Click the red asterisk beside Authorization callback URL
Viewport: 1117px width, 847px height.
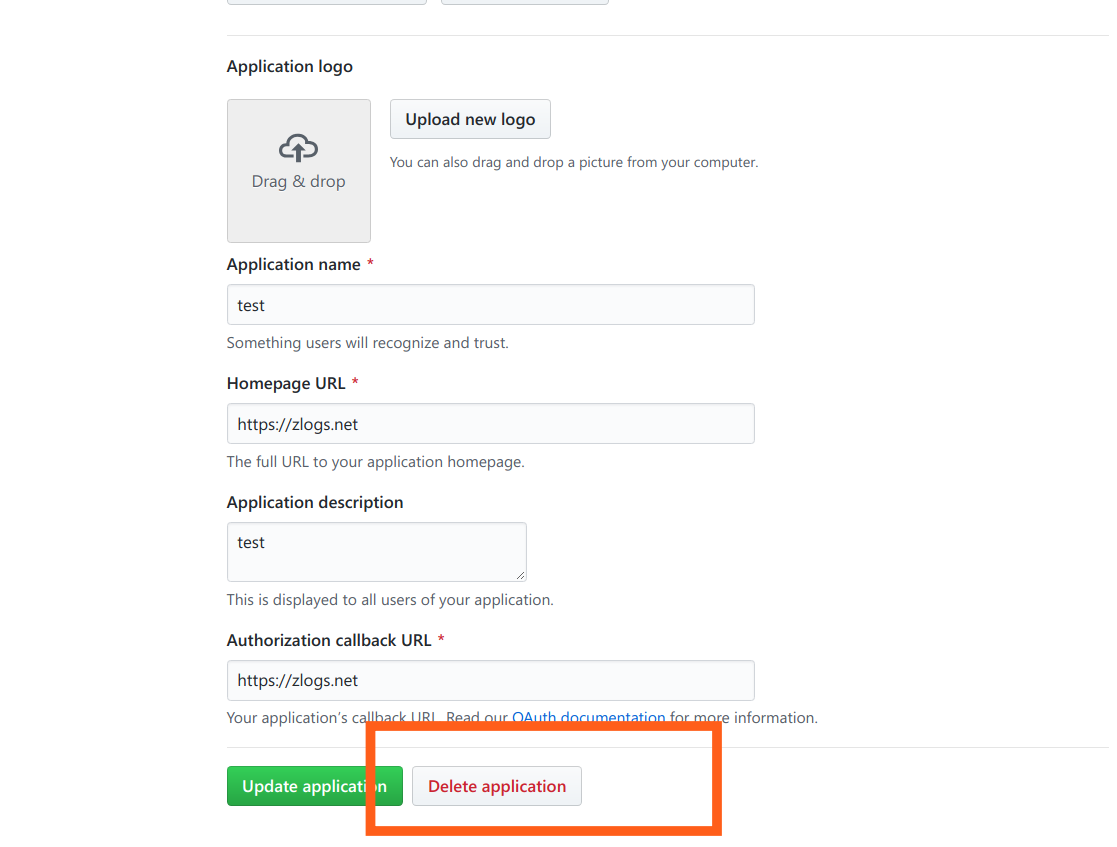pos(441,639)
